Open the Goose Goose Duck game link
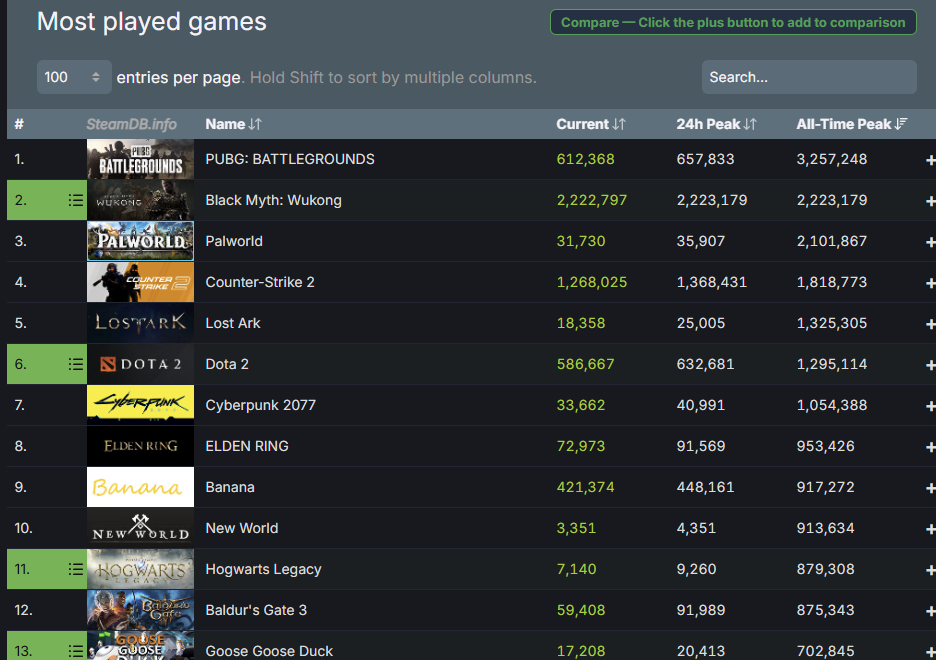Screen dimensions: 936x660 point(269,651)
